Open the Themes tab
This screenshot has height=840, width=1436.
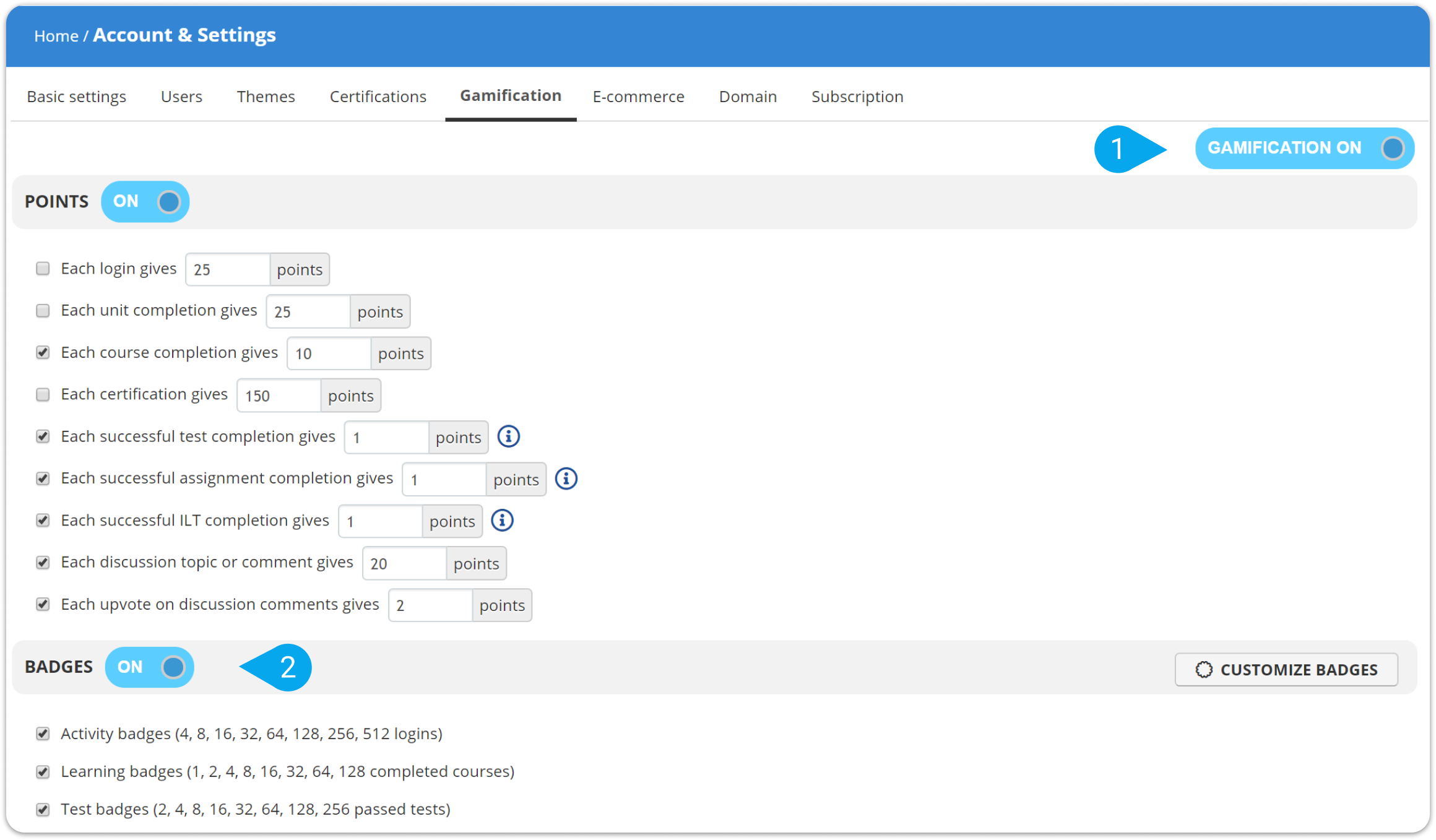coord(266,97)
